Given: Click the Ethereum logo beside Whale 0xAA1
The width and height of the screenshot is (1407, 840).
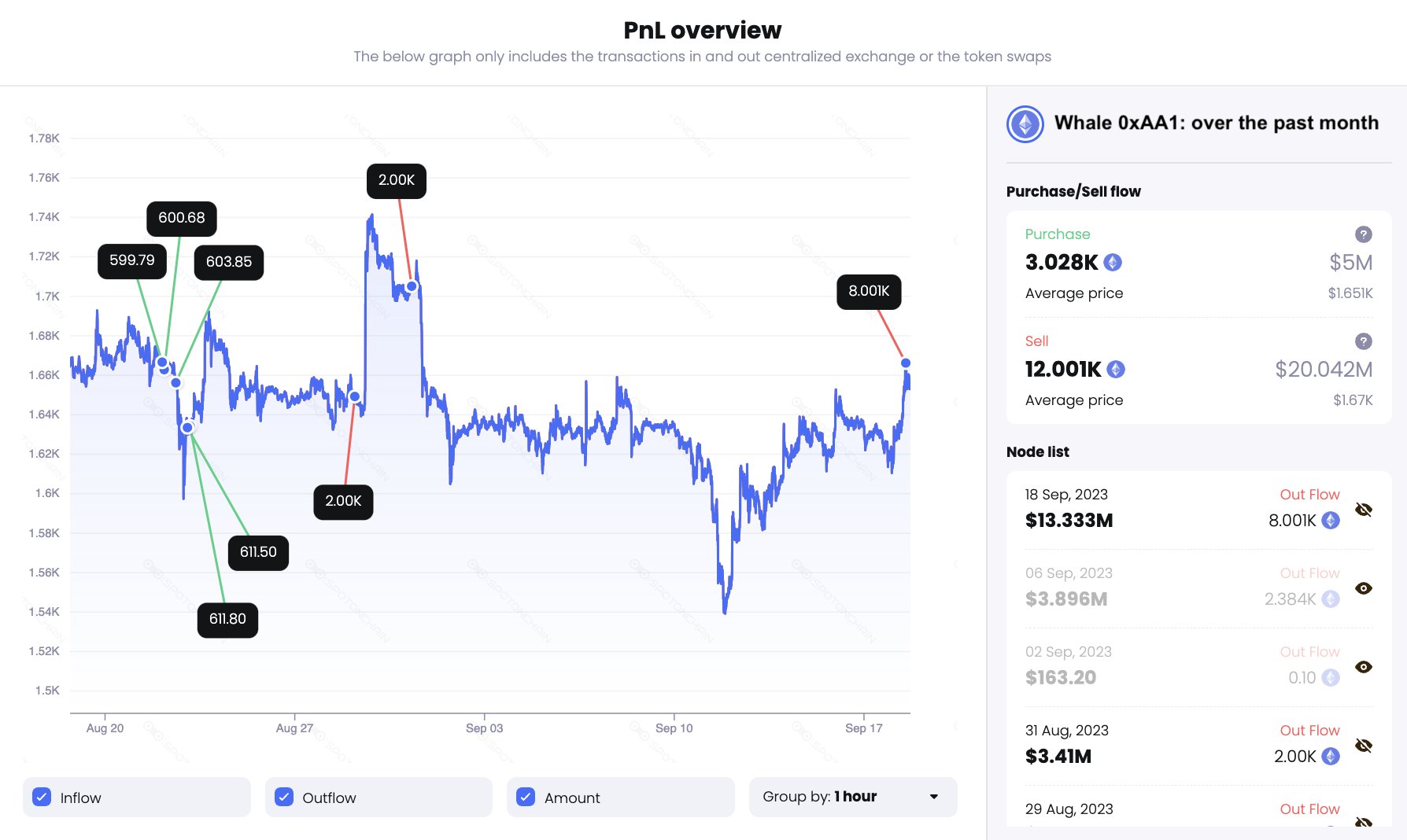Looking at the screenshot, I should 1025,124.
